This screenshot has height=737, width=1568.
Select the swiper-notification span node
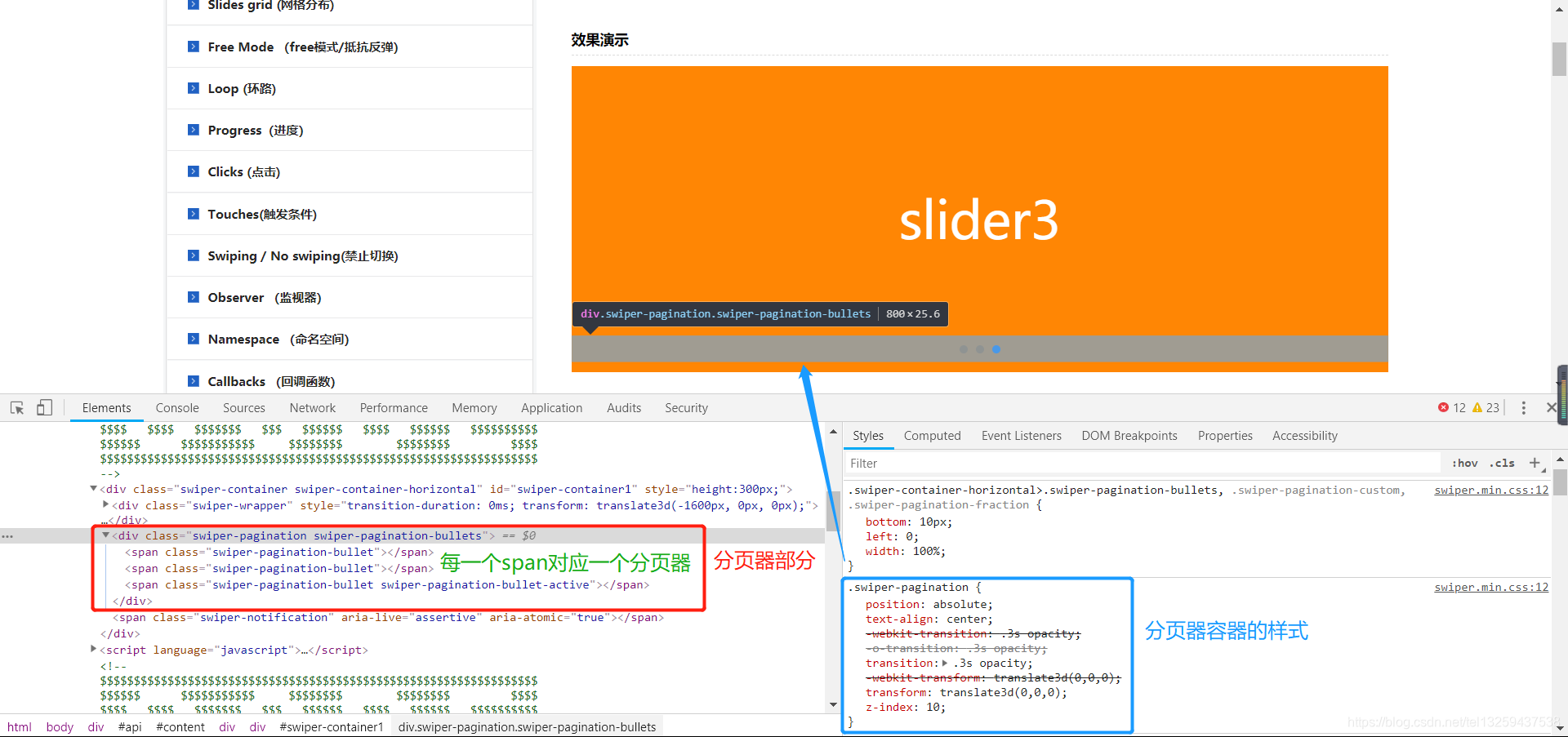tap(388, 617)
